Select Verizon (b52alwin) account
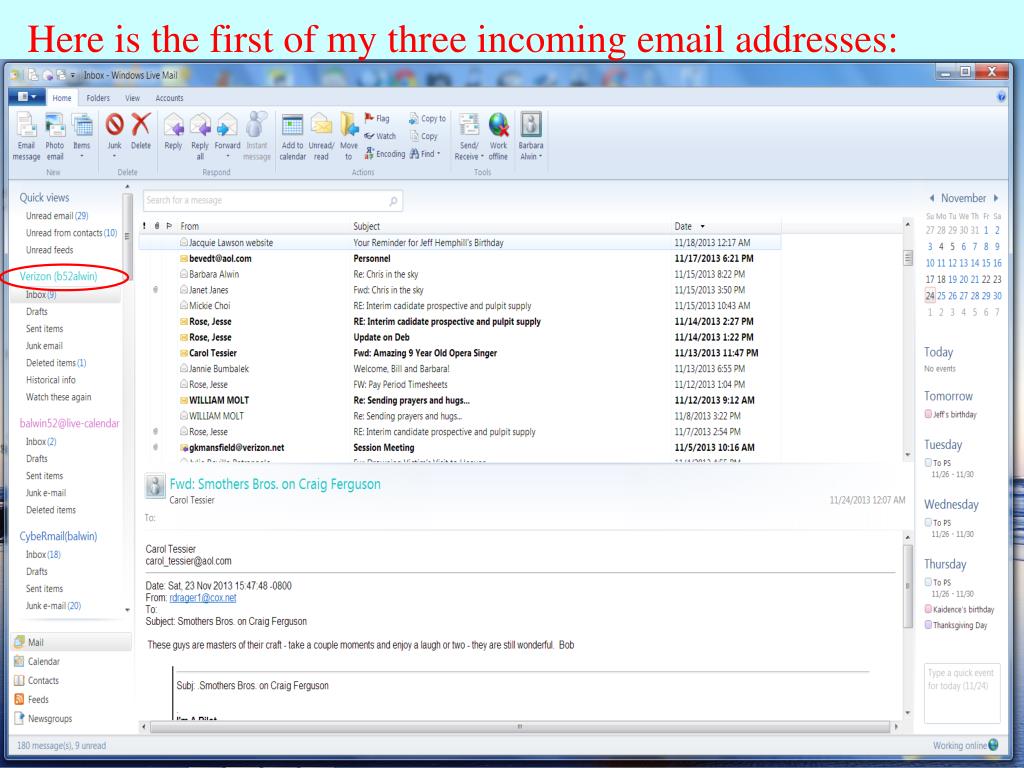The image size is (1024, 768). (58, 276)
